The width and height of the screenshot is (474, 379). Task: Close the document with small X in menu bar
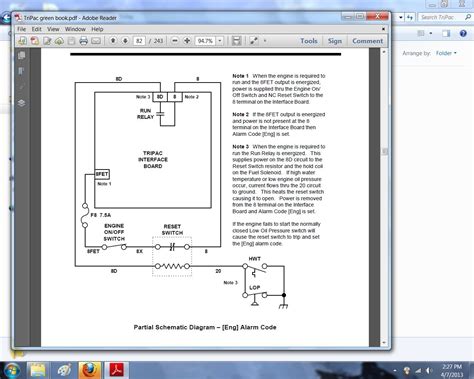coord(383,29)
